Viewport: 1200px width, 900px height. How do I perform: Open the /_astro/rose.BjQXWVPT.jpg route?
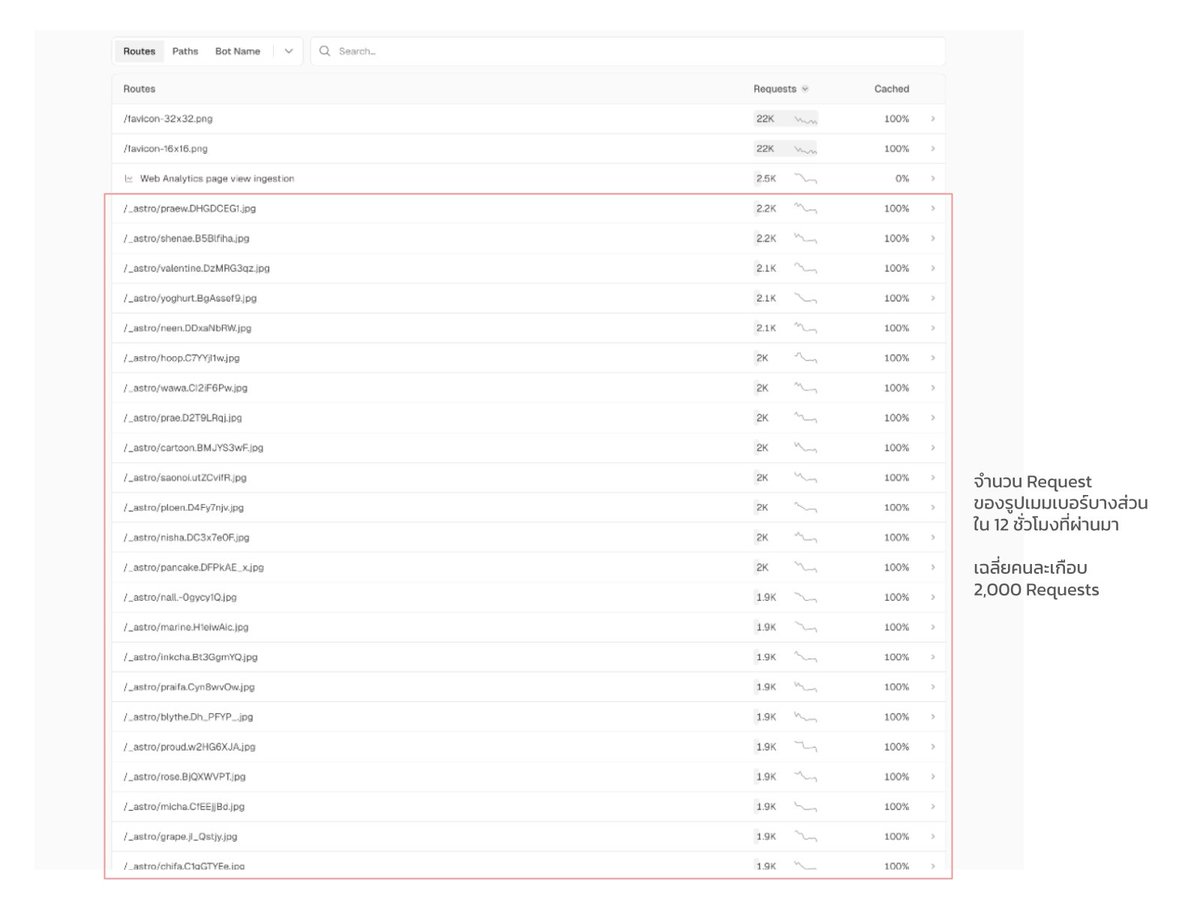[184, 777]
